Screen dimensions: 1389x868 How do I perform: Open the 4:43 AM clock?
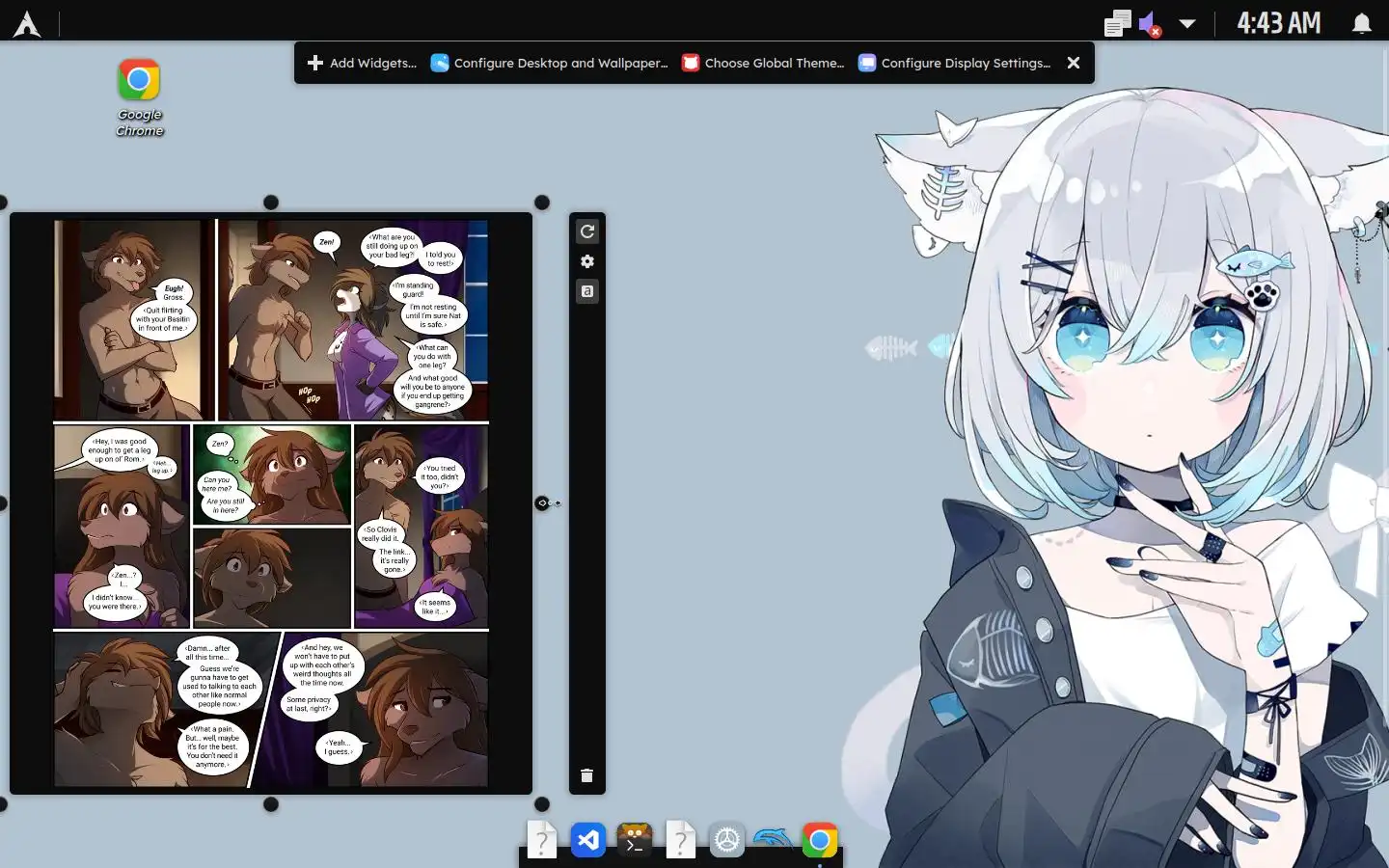pos(1279,23)
